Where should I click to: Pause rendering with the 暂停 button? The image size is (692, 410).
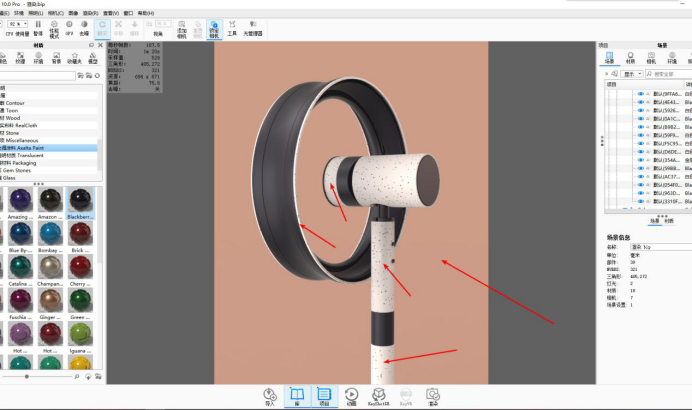tap(38, 28)
